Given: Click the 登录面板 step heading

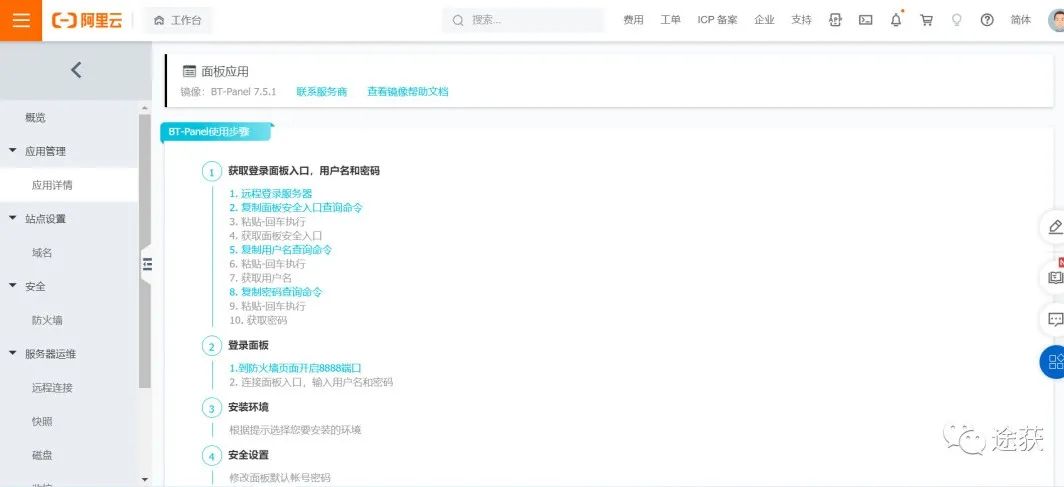Looking at the screenshot, I should tap(248, 345).
